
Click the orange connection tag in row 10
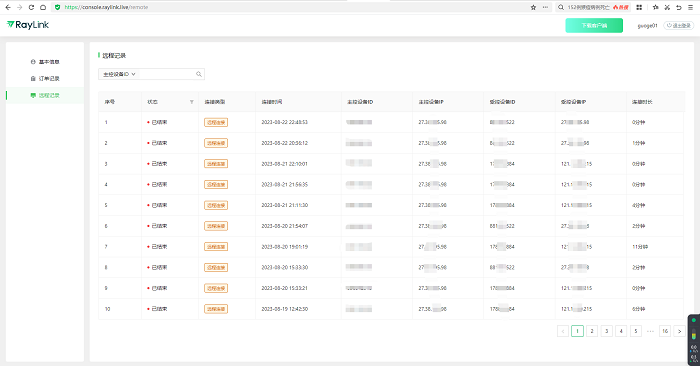point(216,309)
